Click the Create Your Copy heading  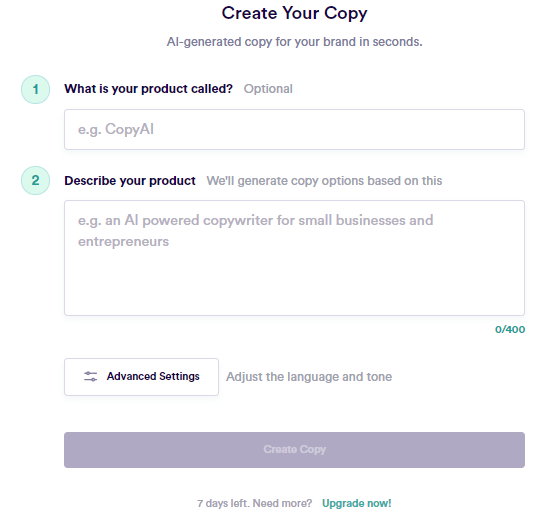(294, 13)
